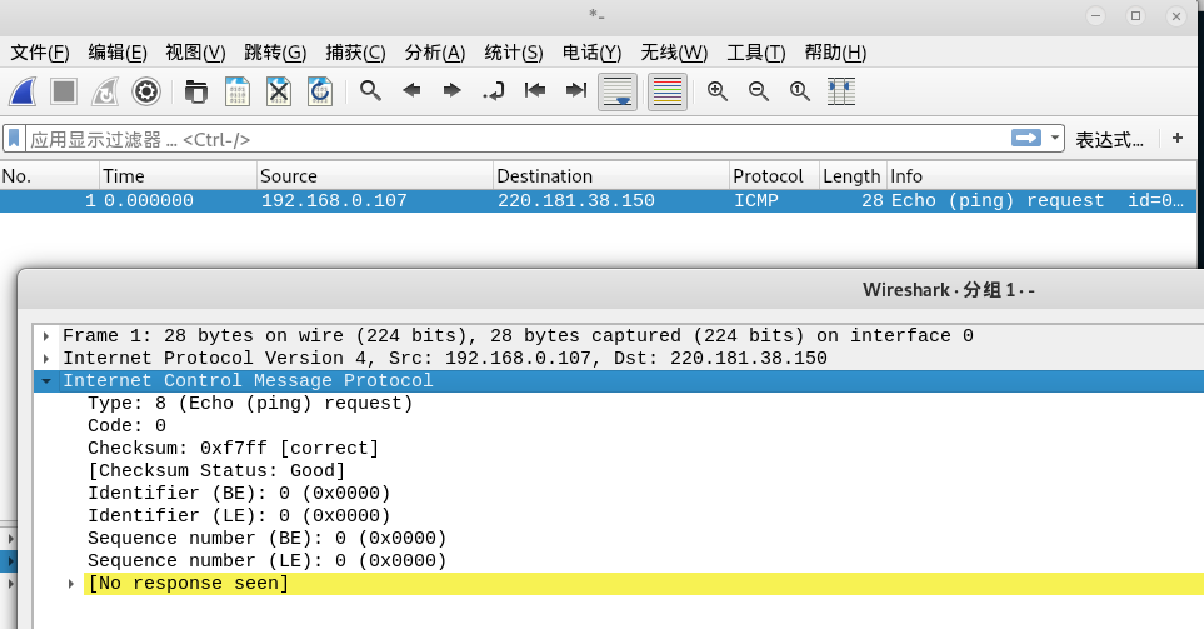Sort by the Protocol column header
The image size is (1204, 629).
click(775, 176)
